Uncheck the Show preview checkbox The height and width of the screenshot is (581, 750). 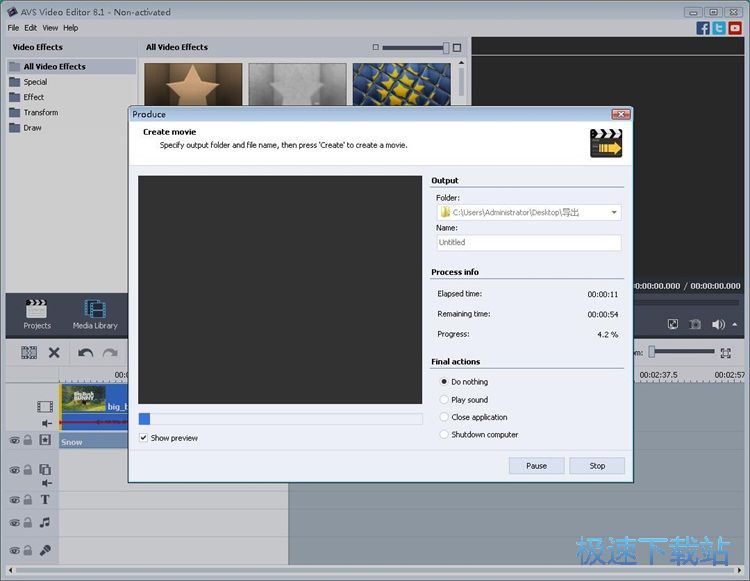pos(143,438)
